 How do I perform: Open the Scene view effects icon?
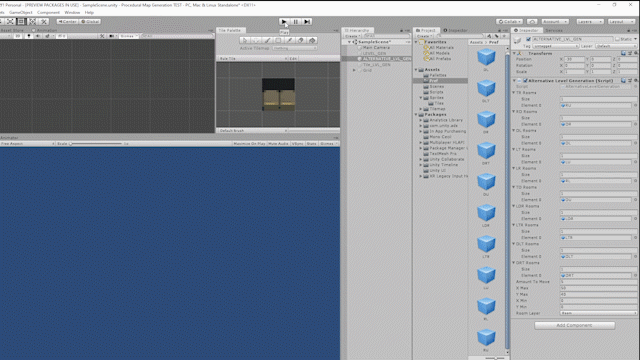pos(47,36)
